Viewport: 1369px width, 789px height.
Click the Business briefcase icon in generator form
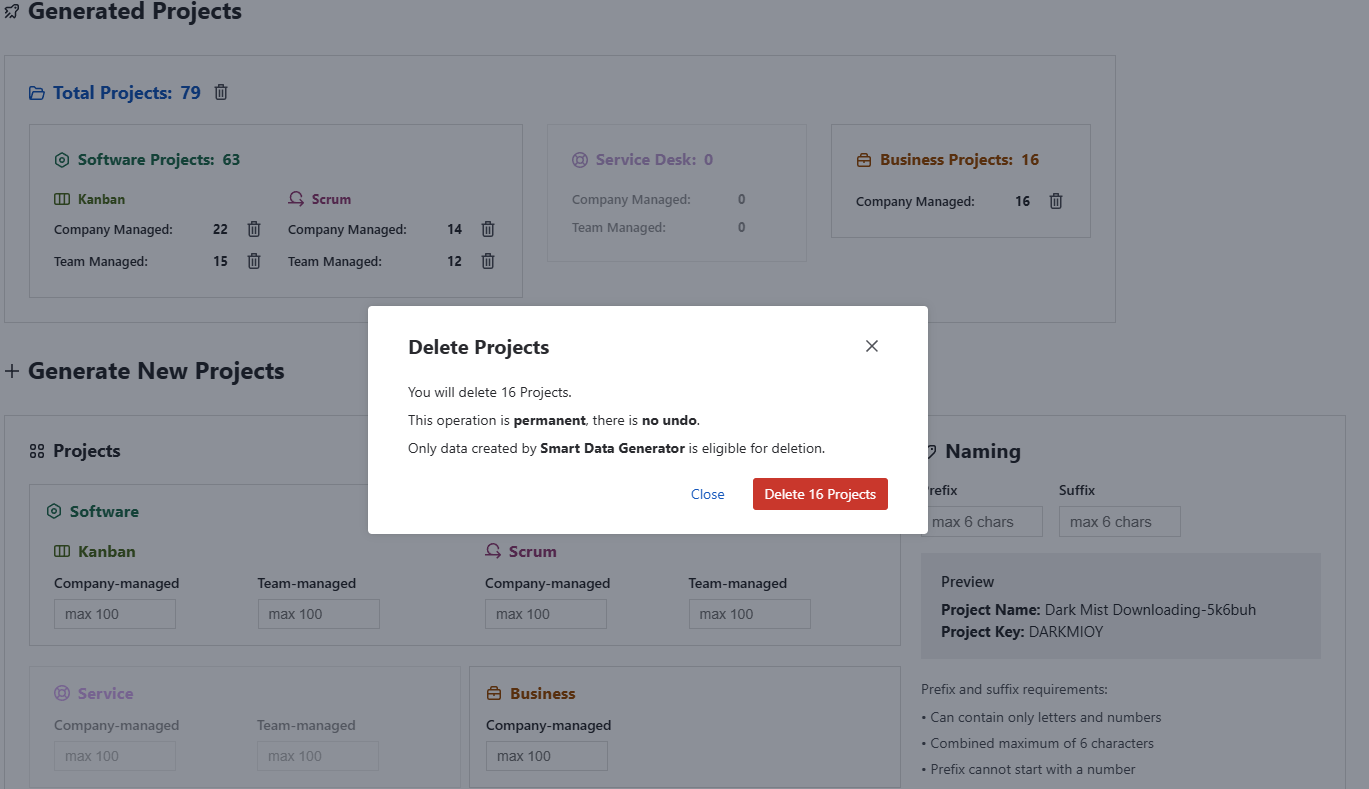tap(494, 693)
